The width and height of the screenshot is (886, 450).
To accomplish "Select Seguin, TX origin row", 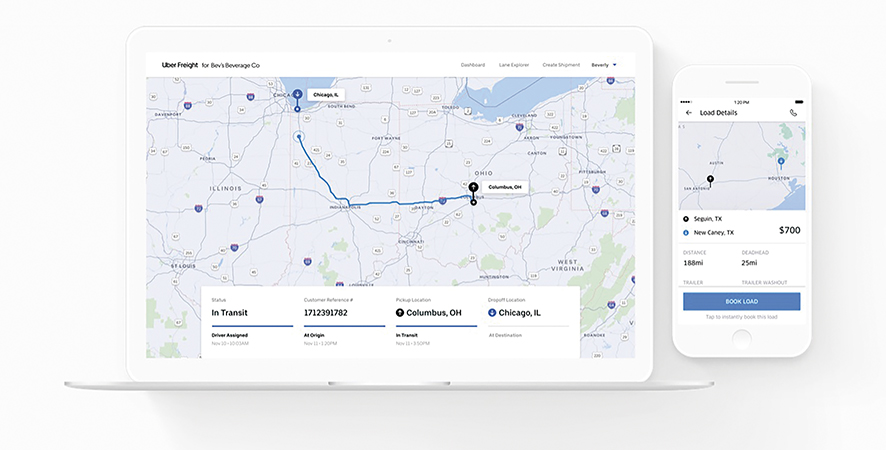I will [702, 219].
